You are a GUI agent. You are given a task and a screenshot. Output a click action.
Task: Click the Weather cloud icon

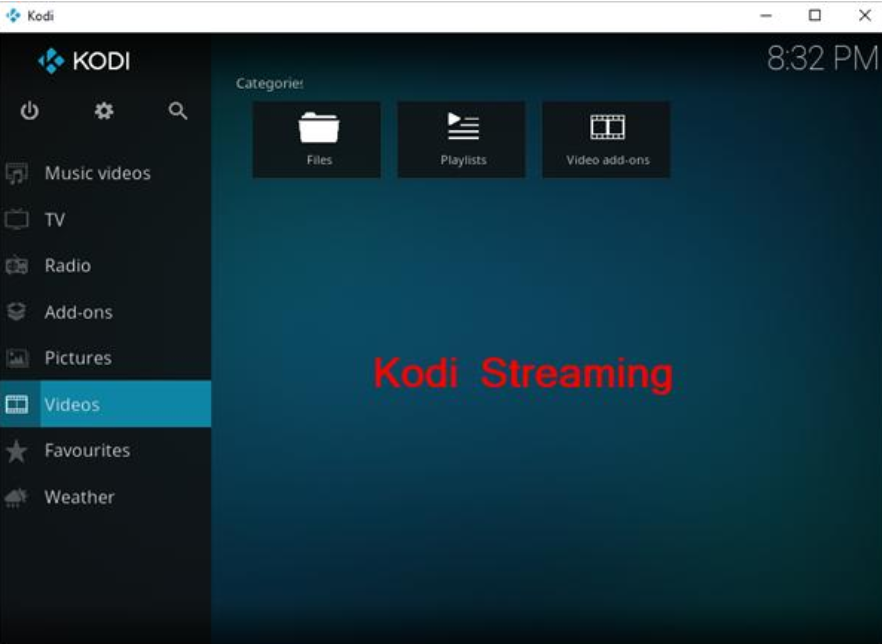tap(17, 497)
